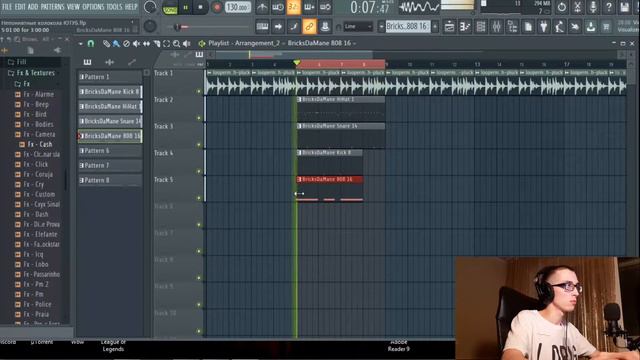Click the save floppy disk icon
The width and height of the screenshot is (640, 360).
click(x=624, y=7)
